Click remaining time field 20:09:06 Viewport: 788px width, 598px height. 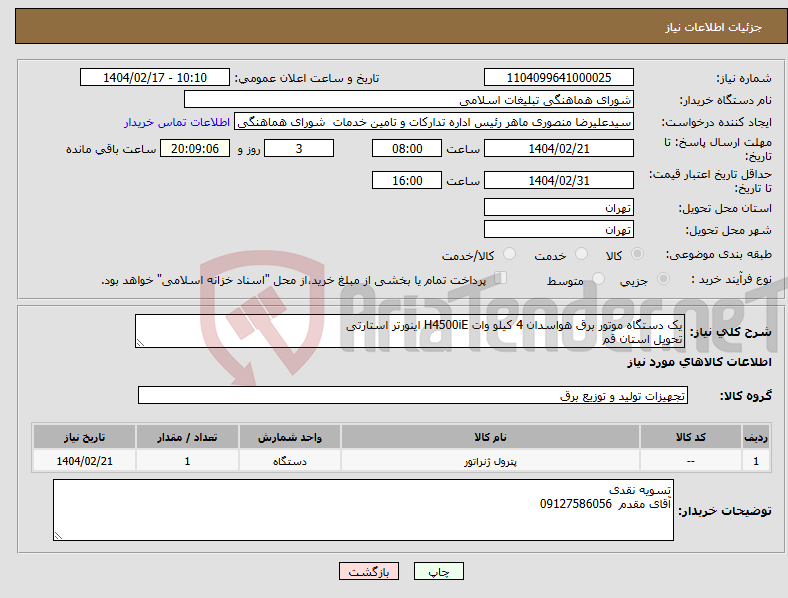[195, 149]
